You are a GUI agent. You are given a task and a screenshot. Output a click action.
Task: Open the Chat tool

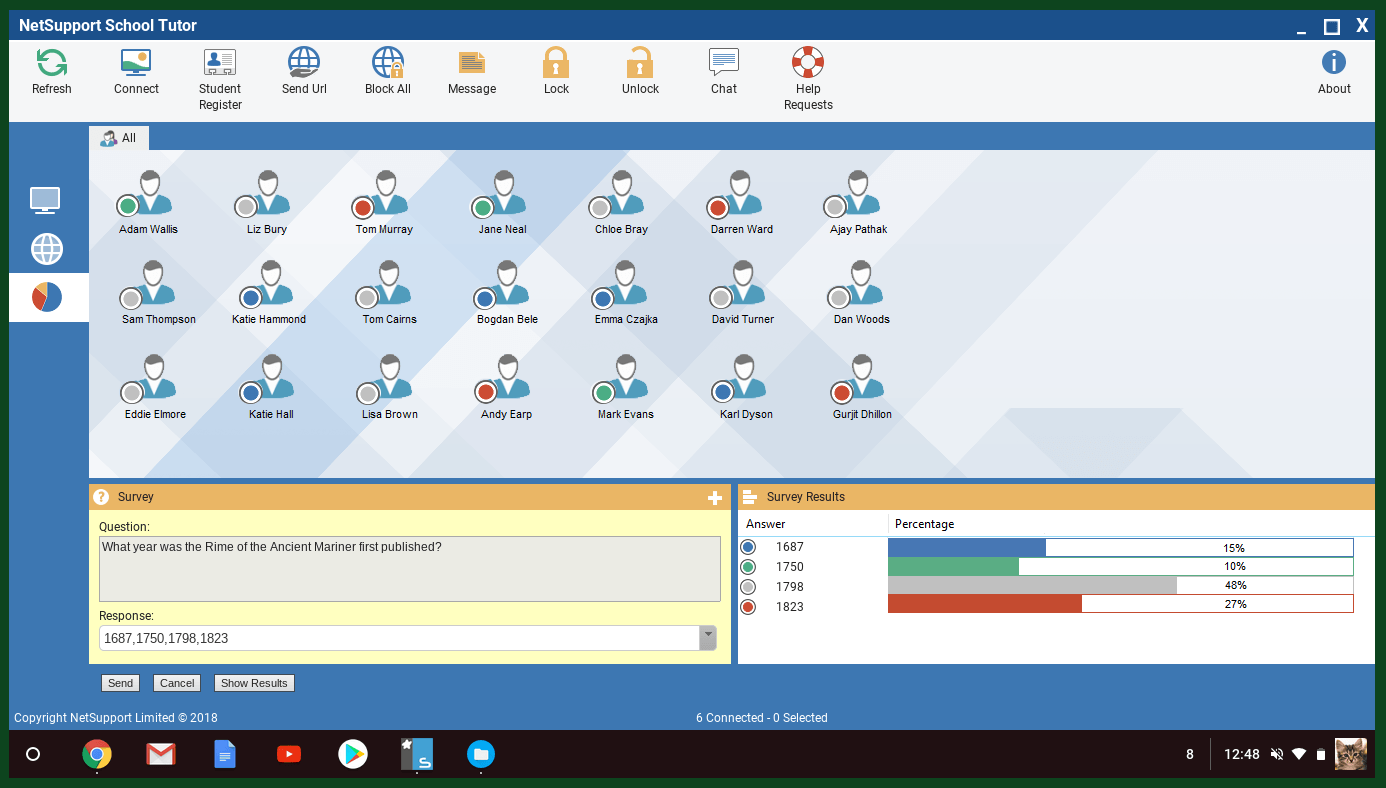pos(724,64)
